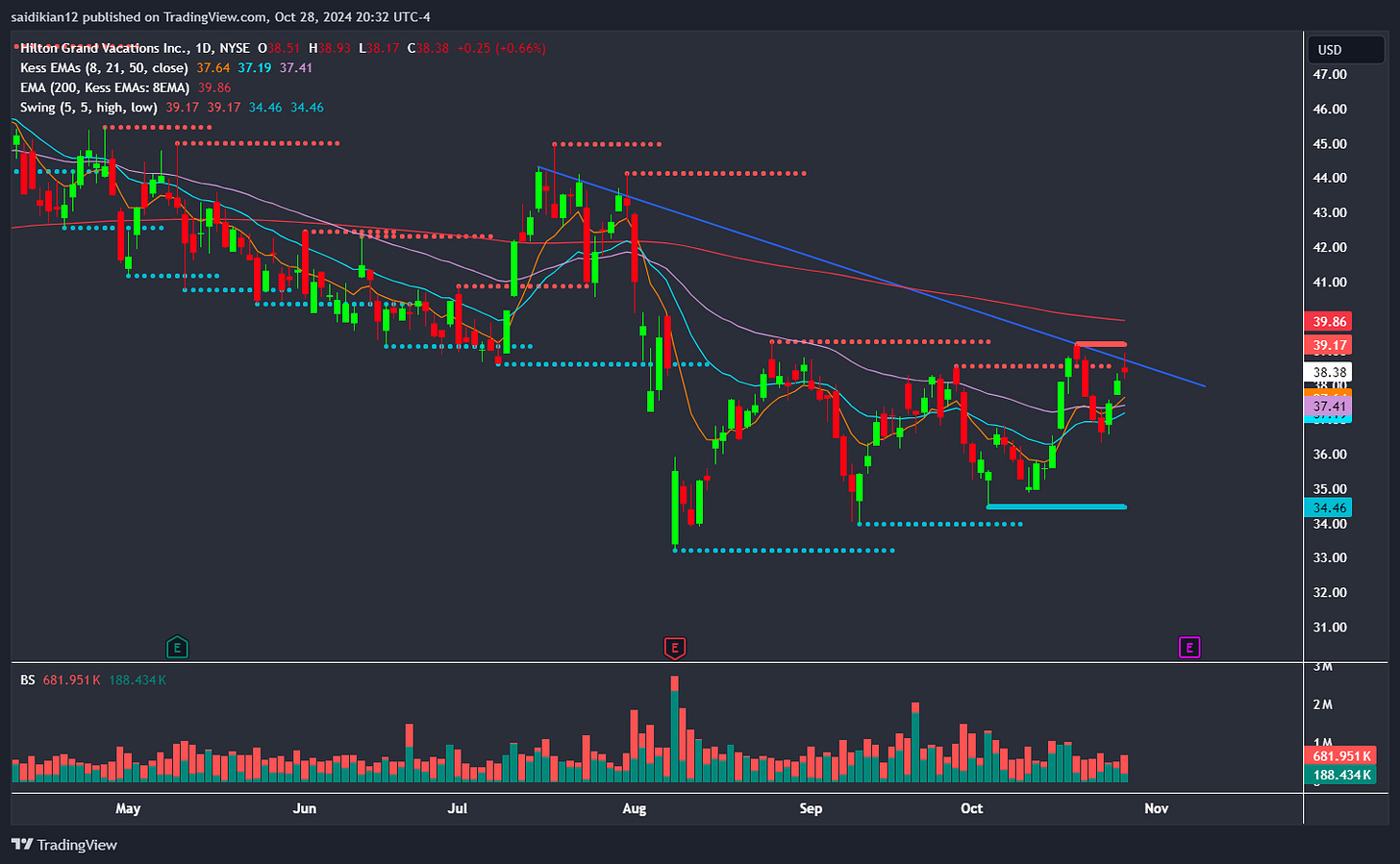Click the red 681.951K volume axis label

(x=1342, y=756)
